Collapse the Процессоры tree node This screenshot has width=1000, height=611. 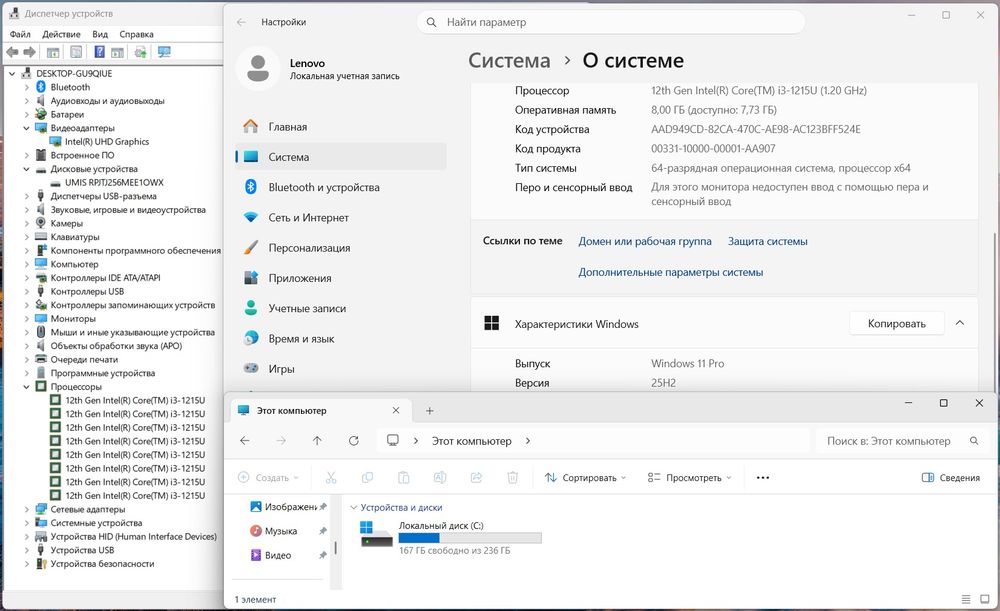tap(26, 386)
